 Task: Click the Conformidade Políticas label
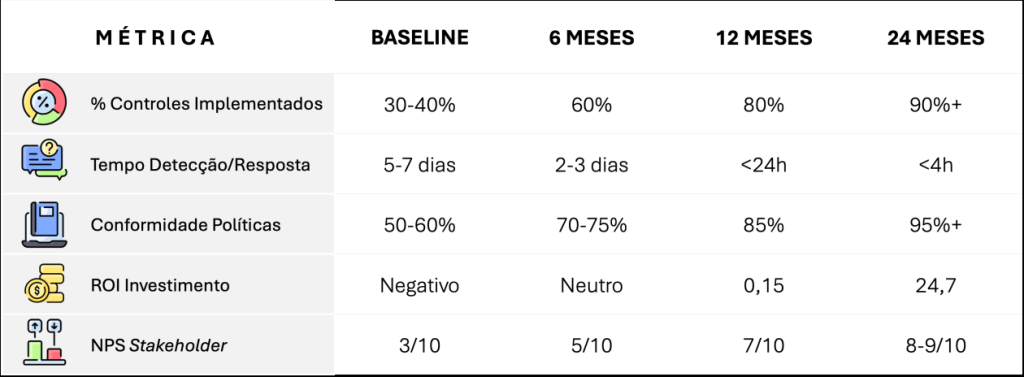pos(186,225)
